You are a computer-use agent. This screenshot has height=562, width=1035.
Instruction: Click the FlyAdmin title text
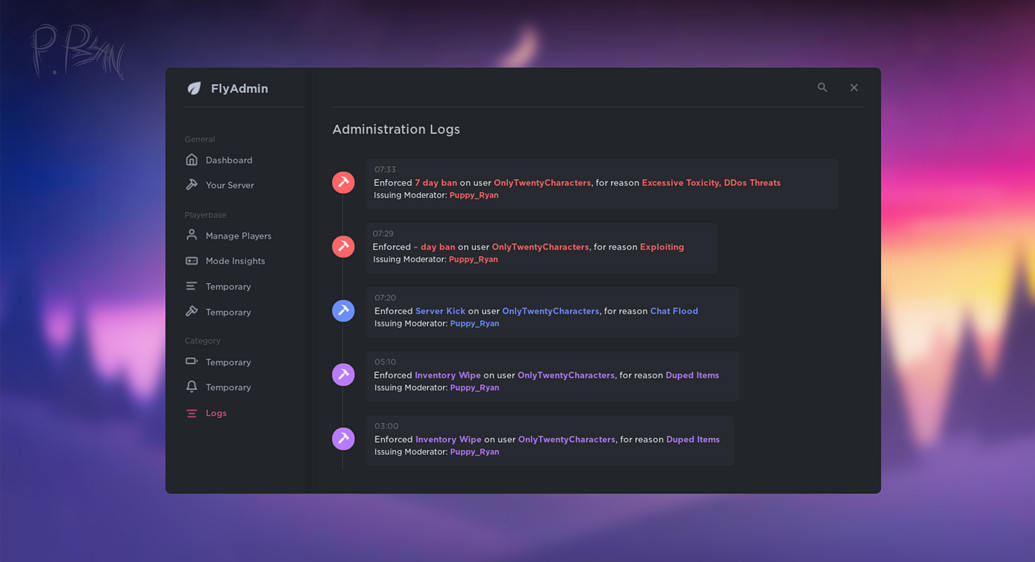[239, 88]
